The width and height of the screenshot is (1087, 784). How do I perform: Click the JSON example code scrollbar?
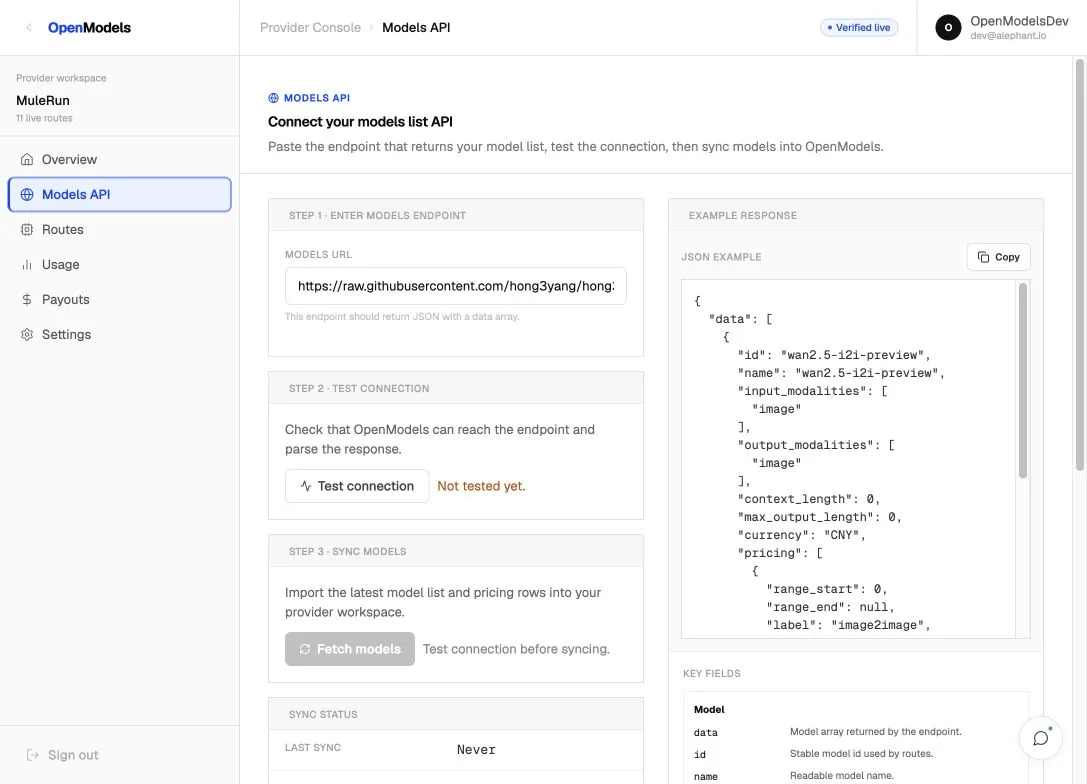[x=1023, y=380]
